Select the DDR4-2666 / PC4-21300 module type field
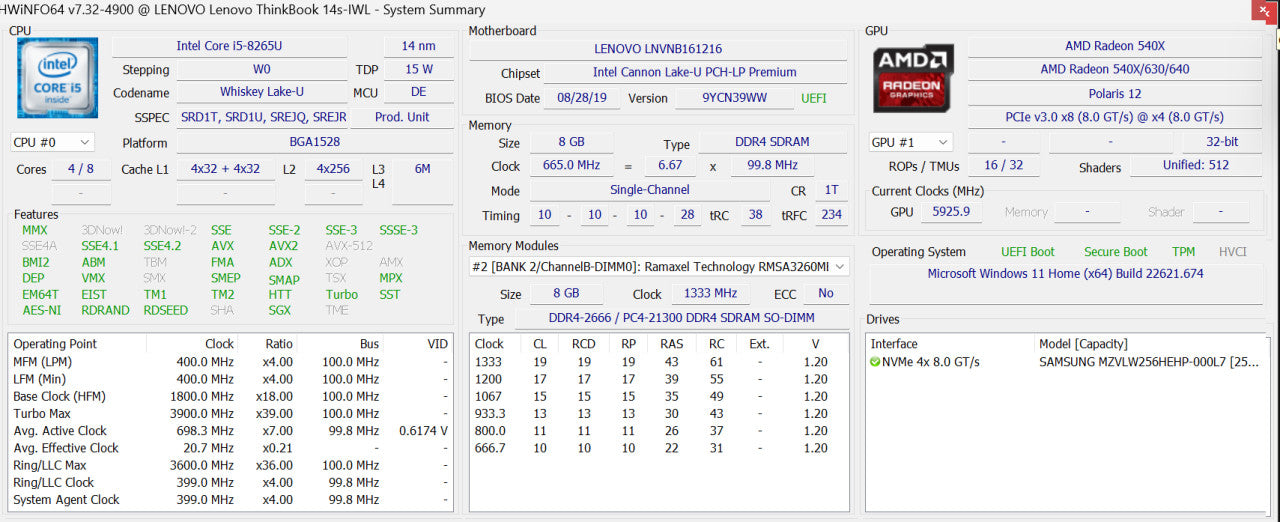 tap(681, 318)
